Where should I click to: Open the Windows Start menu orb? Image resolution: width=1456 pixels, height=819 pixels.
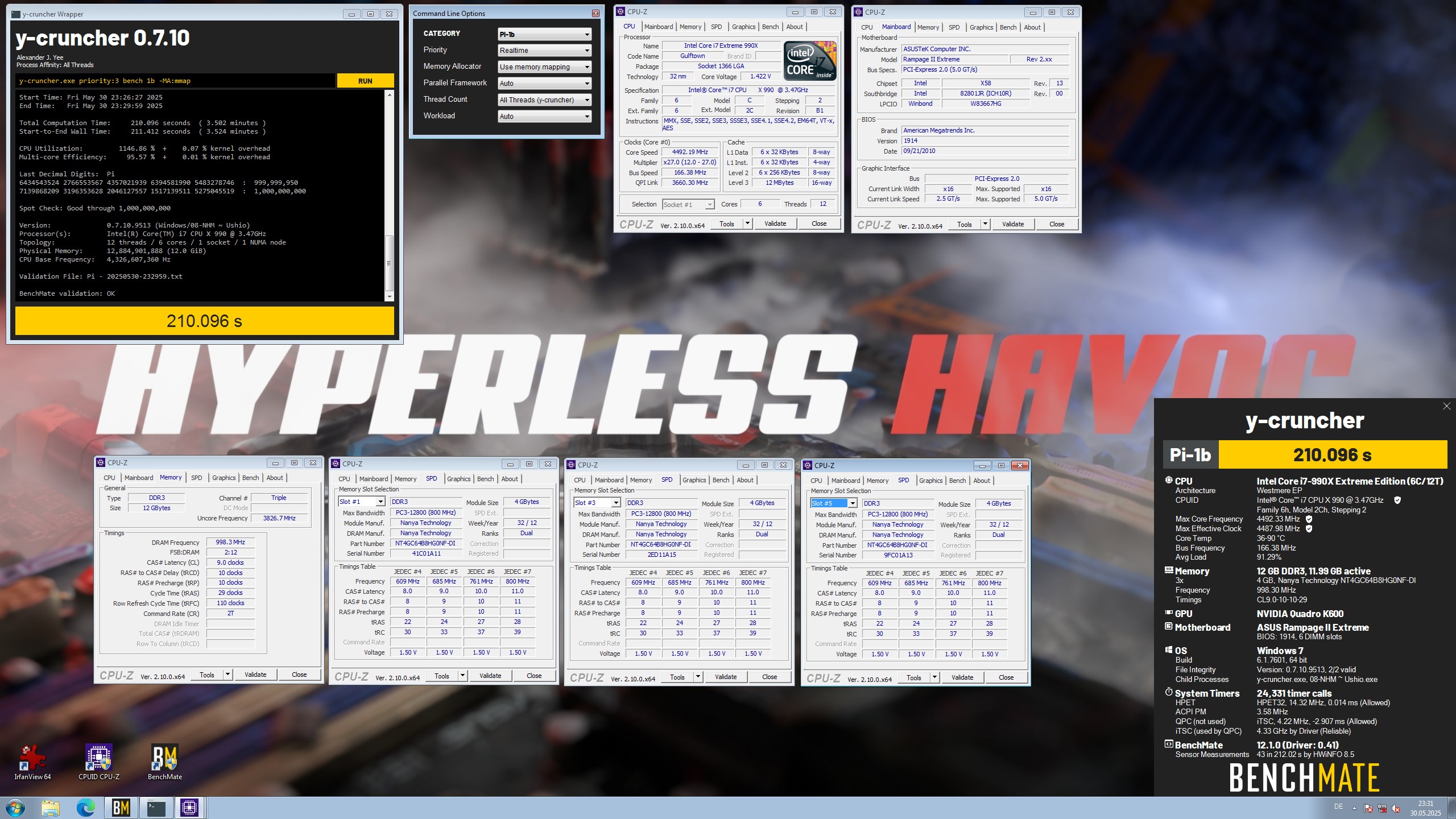point(15,808)
